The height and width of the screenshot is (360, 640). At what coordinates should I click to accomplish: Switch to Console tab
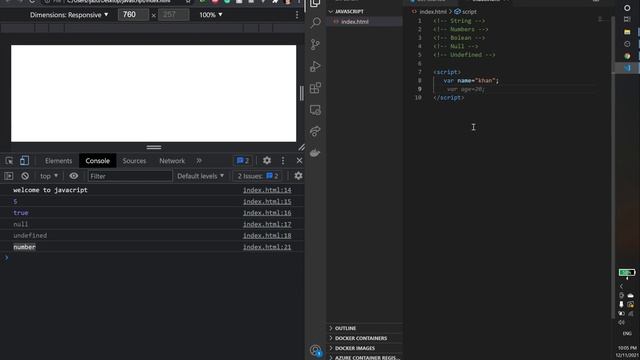click(x=98, y=161)
